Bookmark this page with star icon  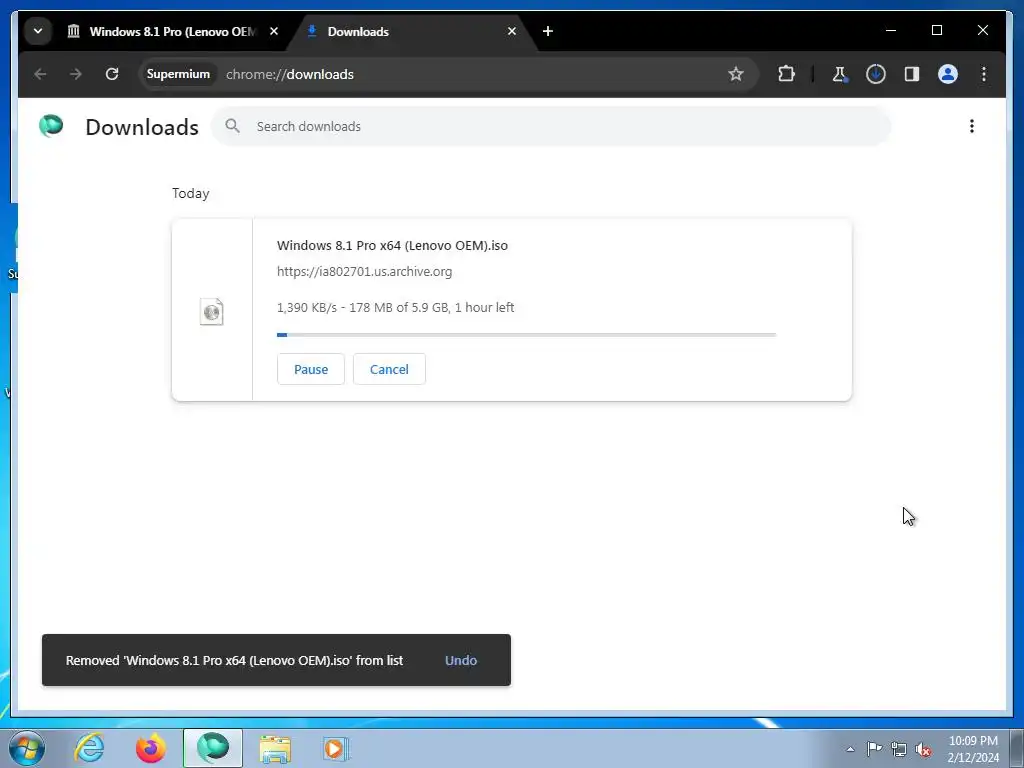coord(736,74)
